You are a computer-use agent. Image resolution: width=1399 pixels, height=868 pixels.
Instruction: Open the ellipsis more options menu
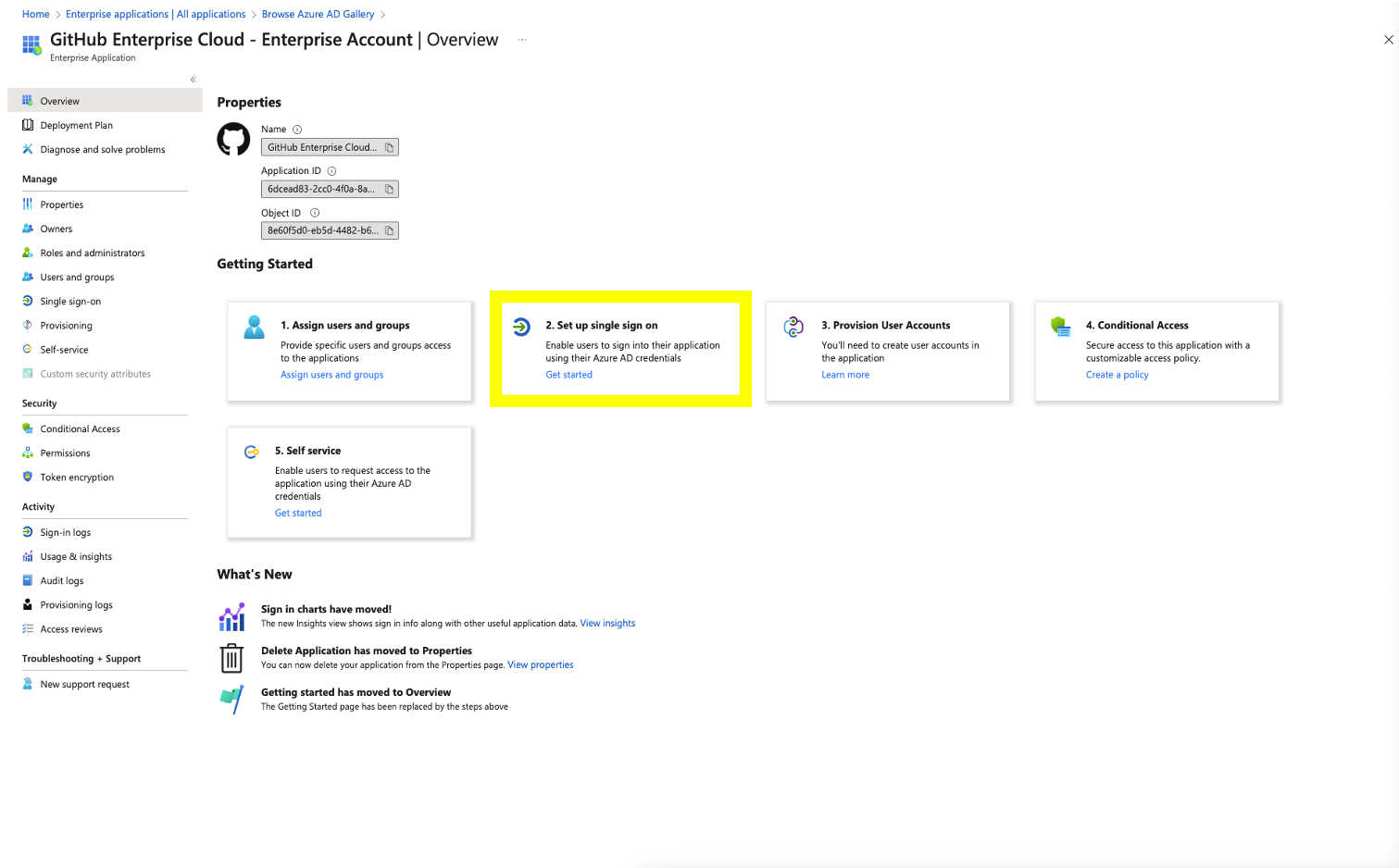coord(522,40)
